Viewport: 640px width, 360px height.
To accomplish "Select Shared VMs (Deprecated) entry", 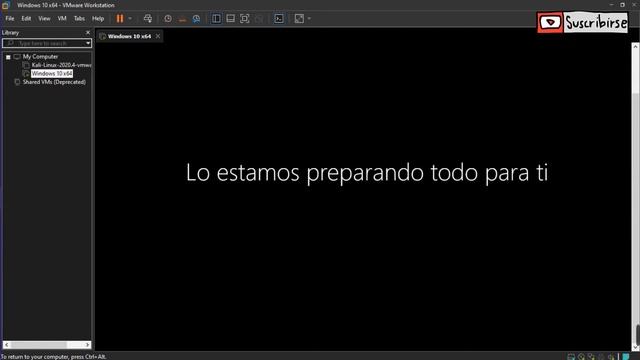I will tap(54, 82).
